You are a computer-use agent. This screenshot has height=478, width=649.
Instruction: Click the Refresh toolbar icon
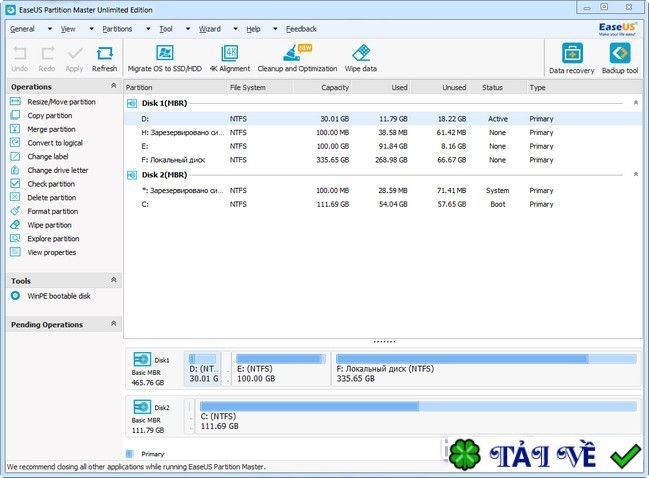pyautogui.click(x=104, y=55)
